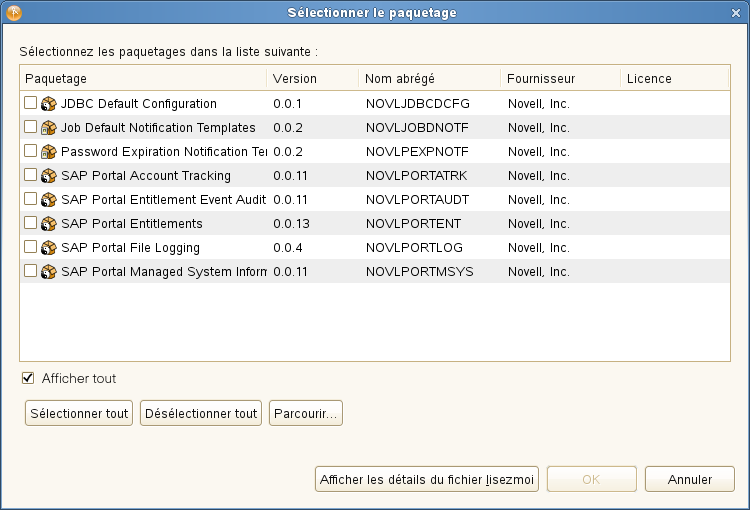Open the Parcourir... file browser
This screenshot has height=510, width=750.
coord(306,413)
